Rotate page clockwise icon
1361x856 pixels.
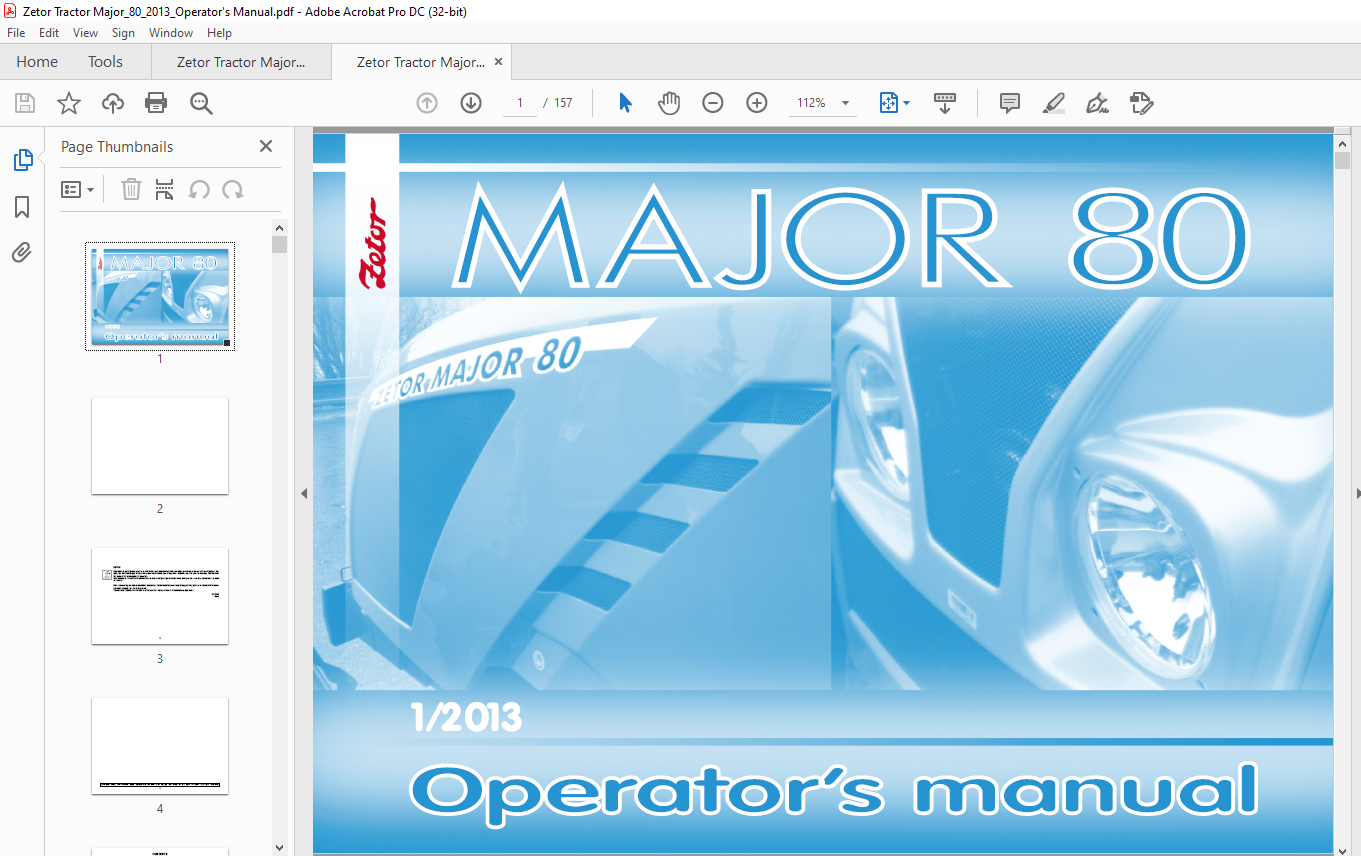pos(233,189)
